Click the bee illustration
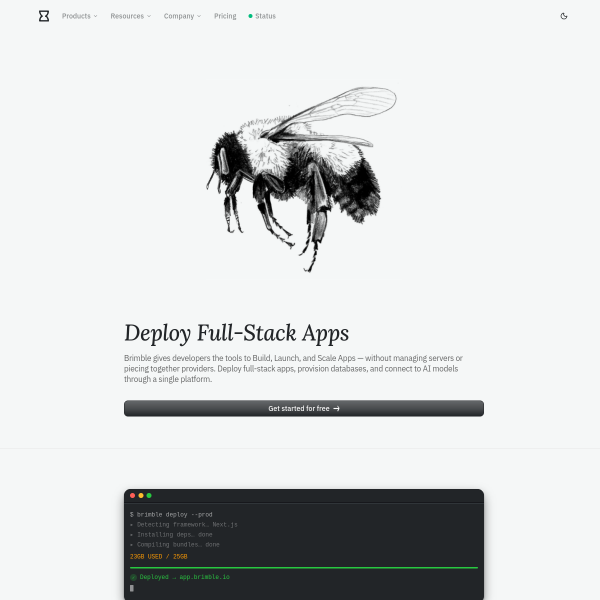Image resolution: width=600 pixels, height=600 pixels. click(301, 179)
